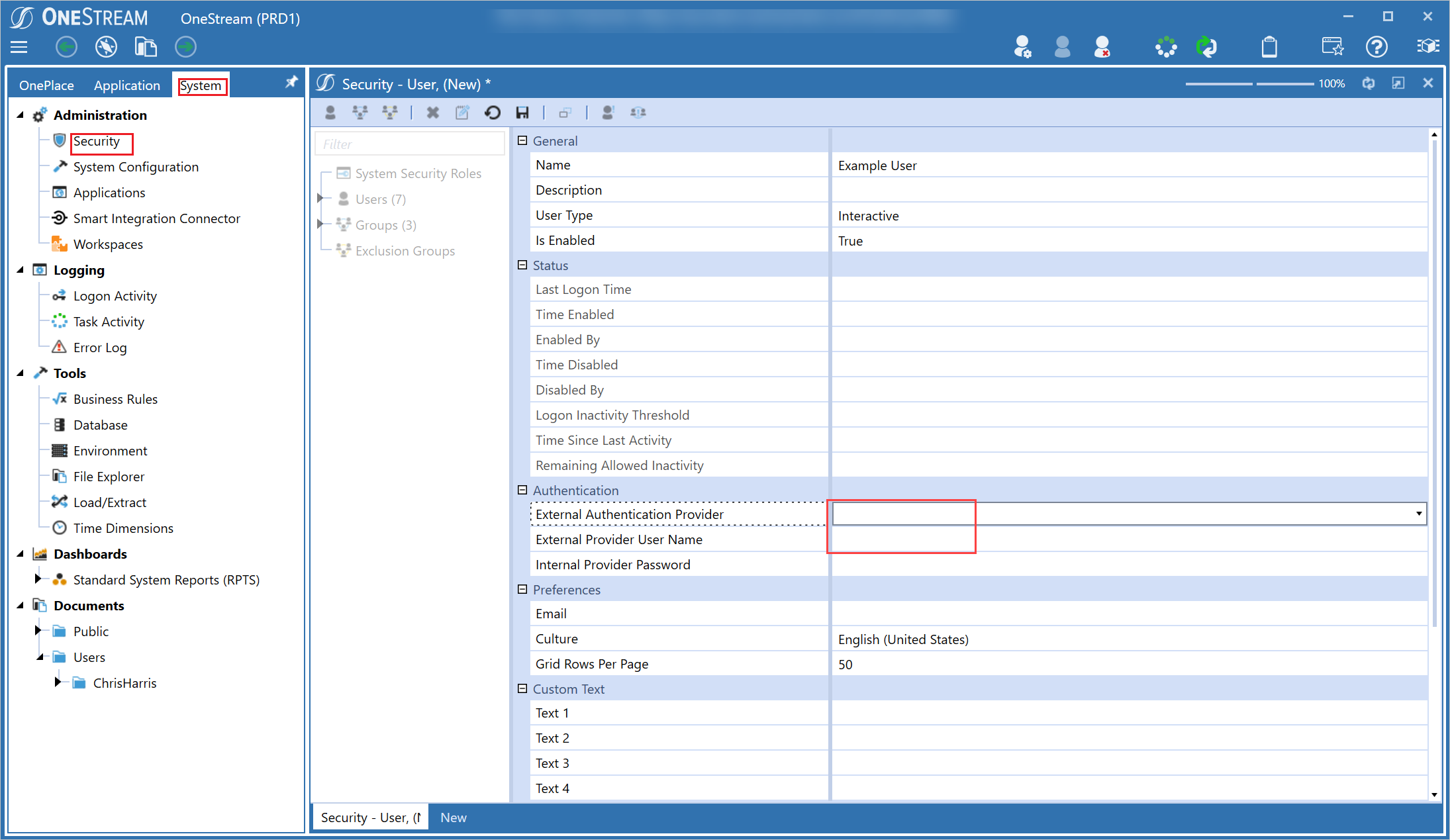Open Help with the question mark icon

[1377, 46]
